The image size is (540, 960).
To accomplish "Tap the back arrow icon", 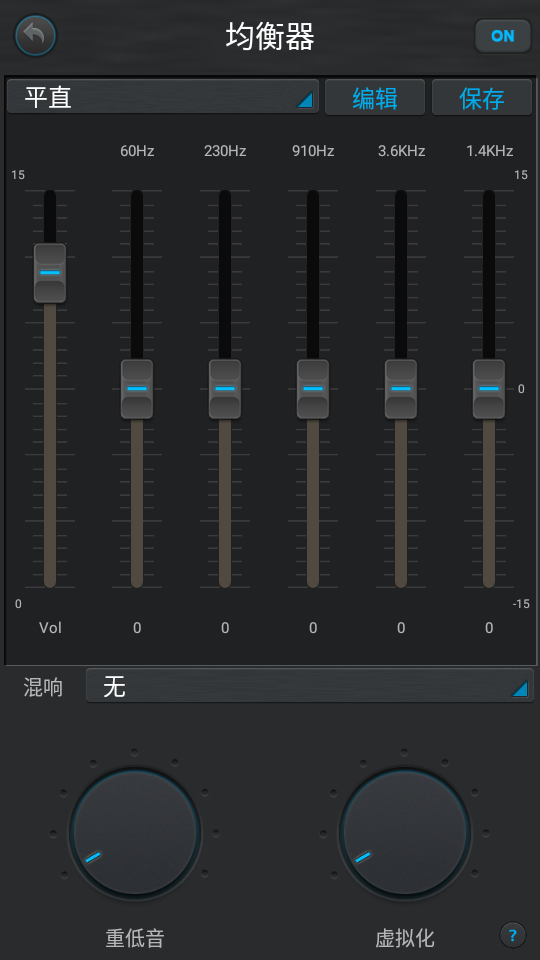I will click(36, 36).
